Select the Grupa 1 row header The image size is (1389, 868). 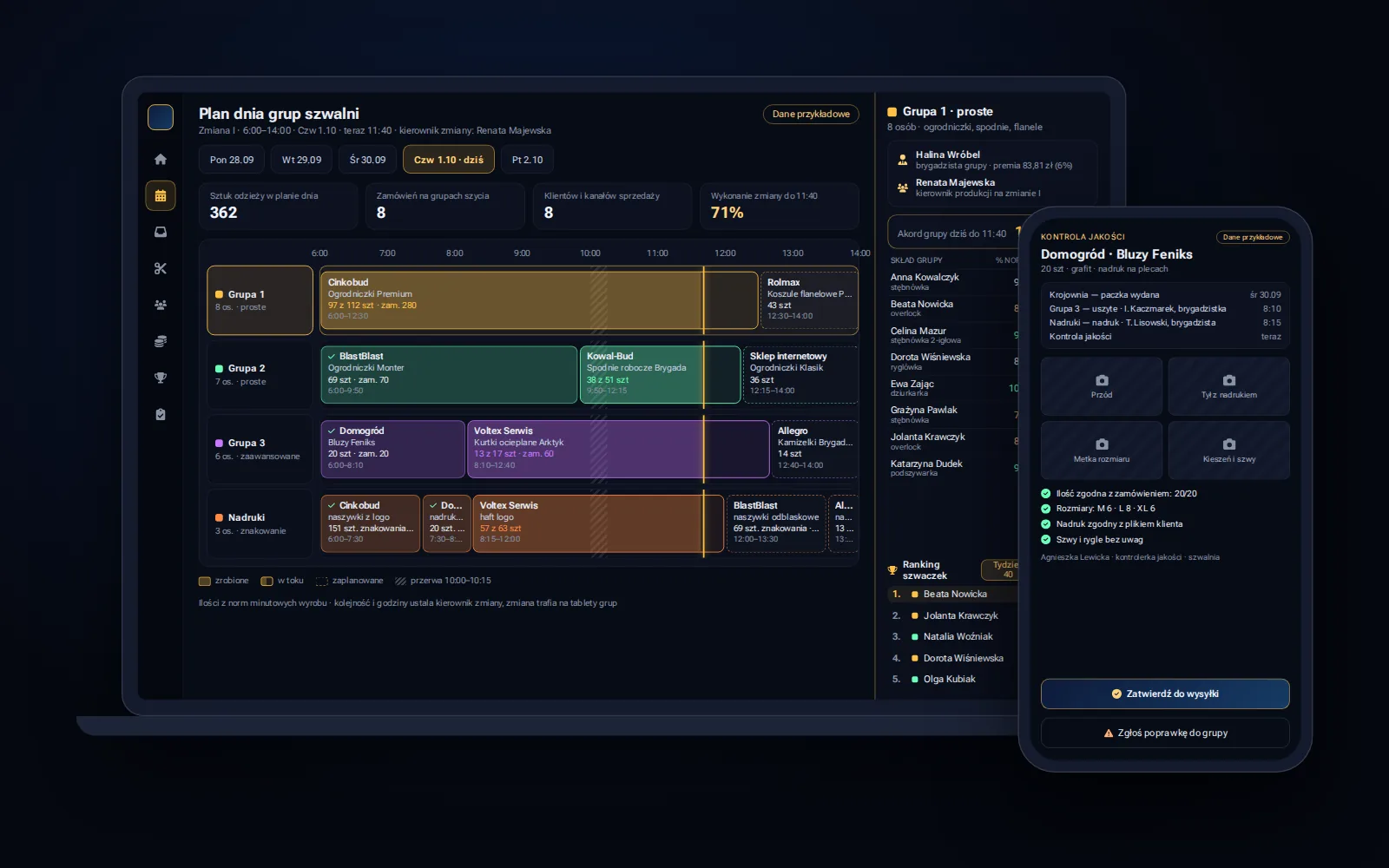point(260,300)
